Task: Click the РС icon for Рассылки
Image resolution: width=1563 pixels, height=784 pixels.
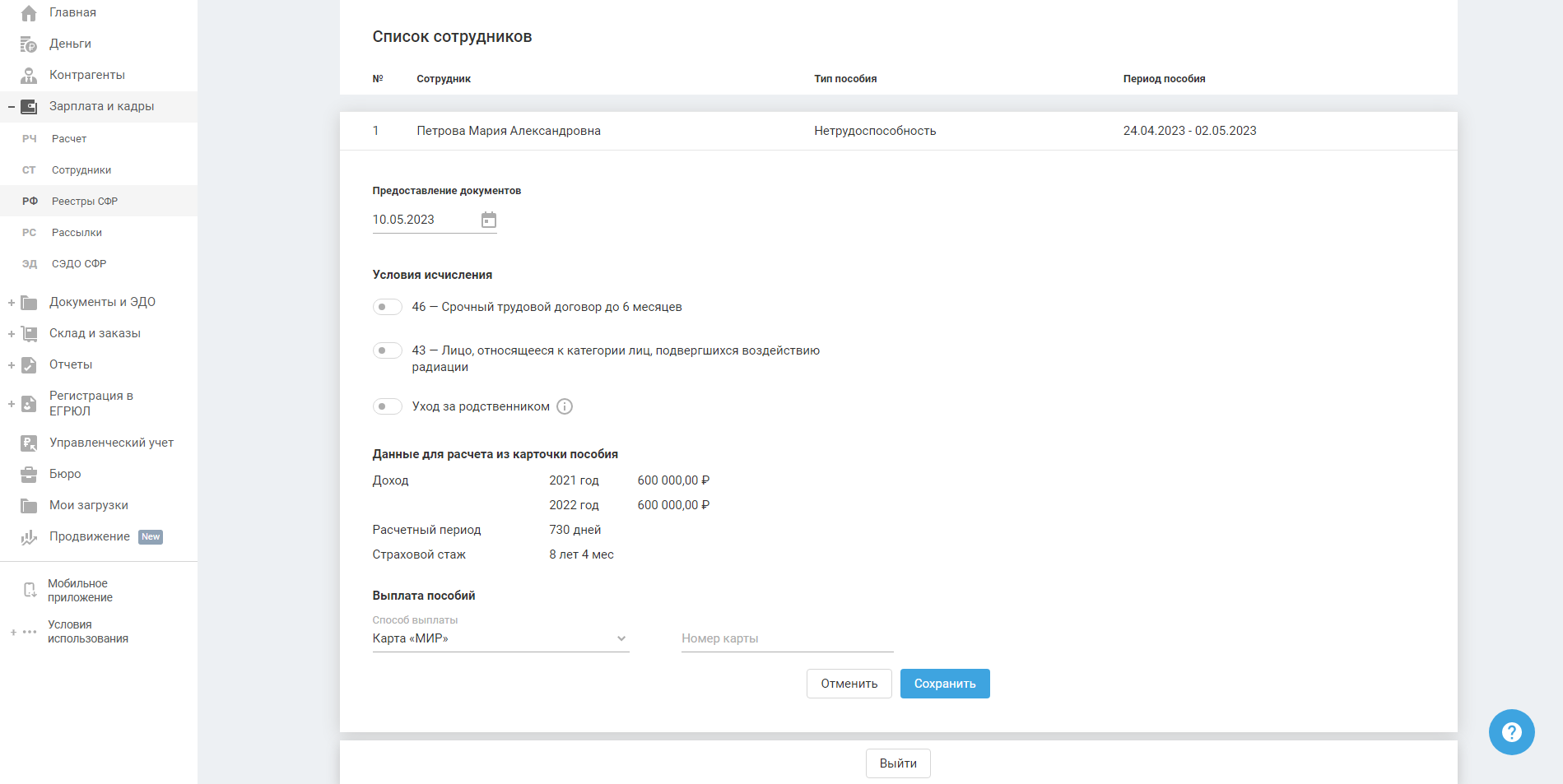Action: coord(30,233)
